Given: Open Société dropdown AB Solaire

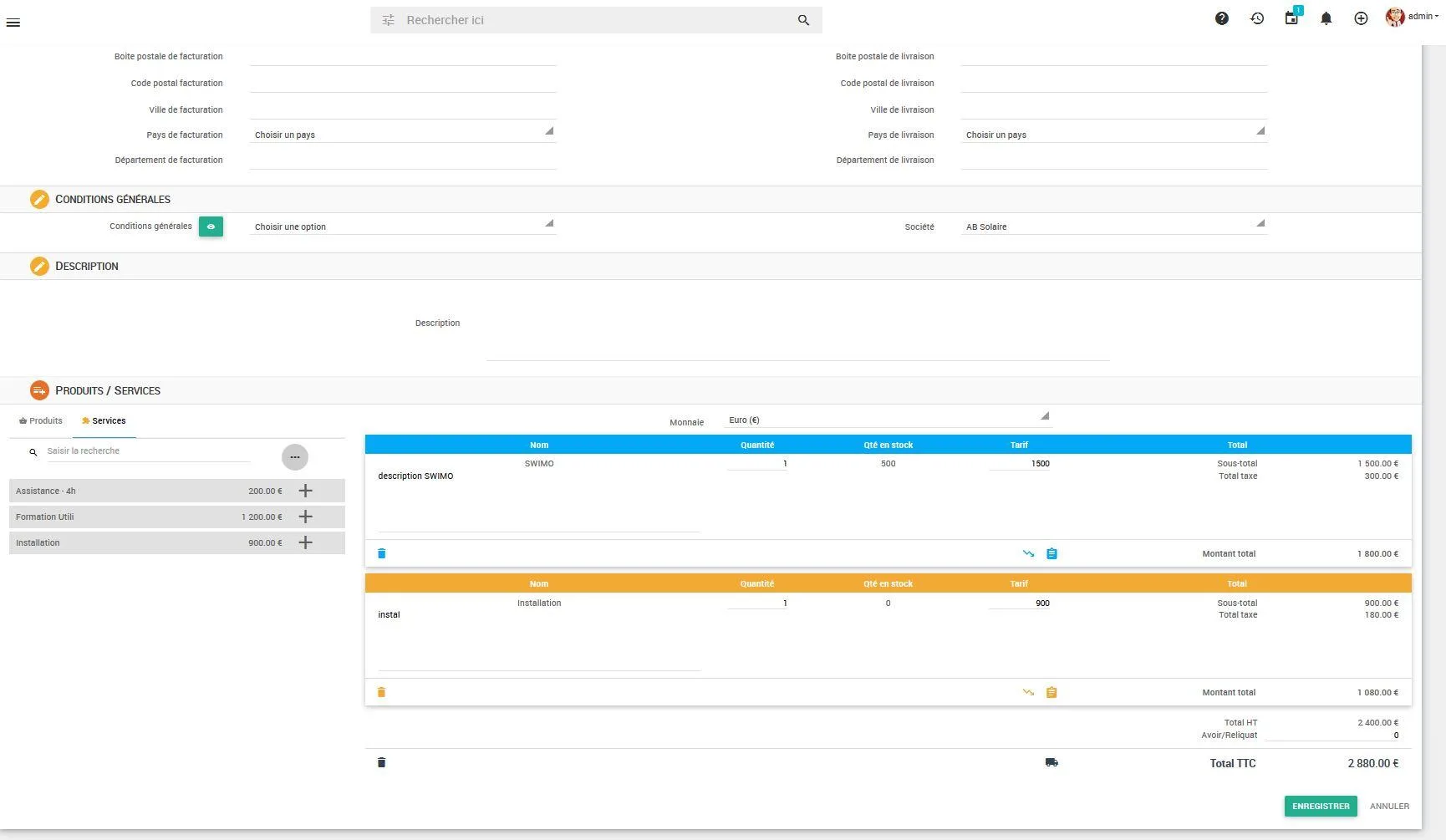Looking at the screenshot, I should click(1114, 227).
